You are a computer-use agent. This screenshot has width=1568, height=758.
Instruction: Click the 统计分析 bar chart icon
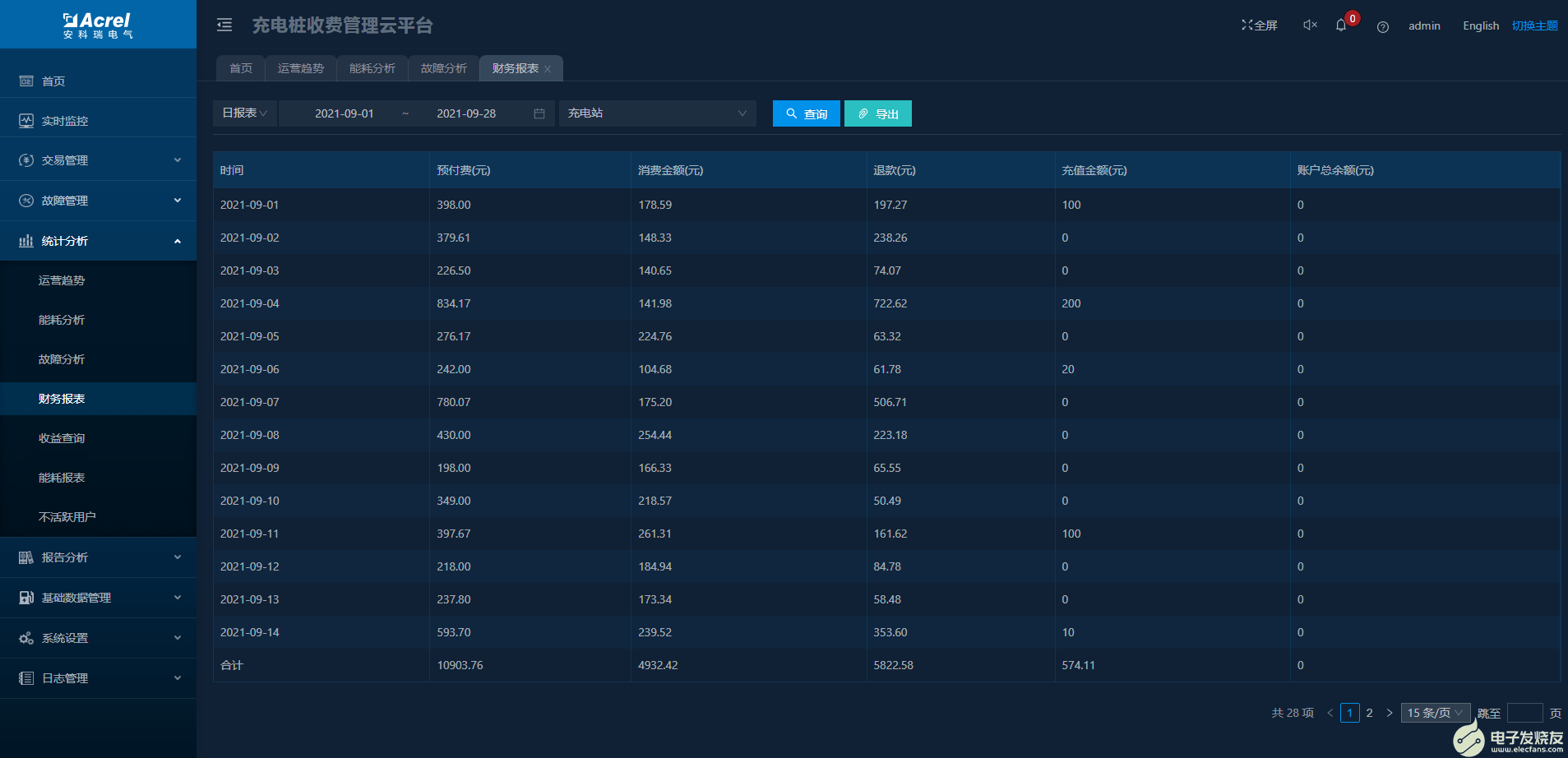pyautogui.click(x=26, y=241)
